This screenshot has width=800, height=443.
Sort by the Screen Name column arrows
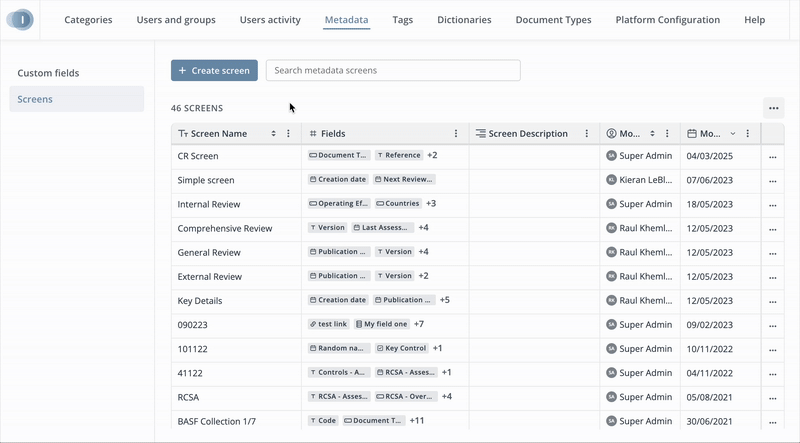(273, 133)
